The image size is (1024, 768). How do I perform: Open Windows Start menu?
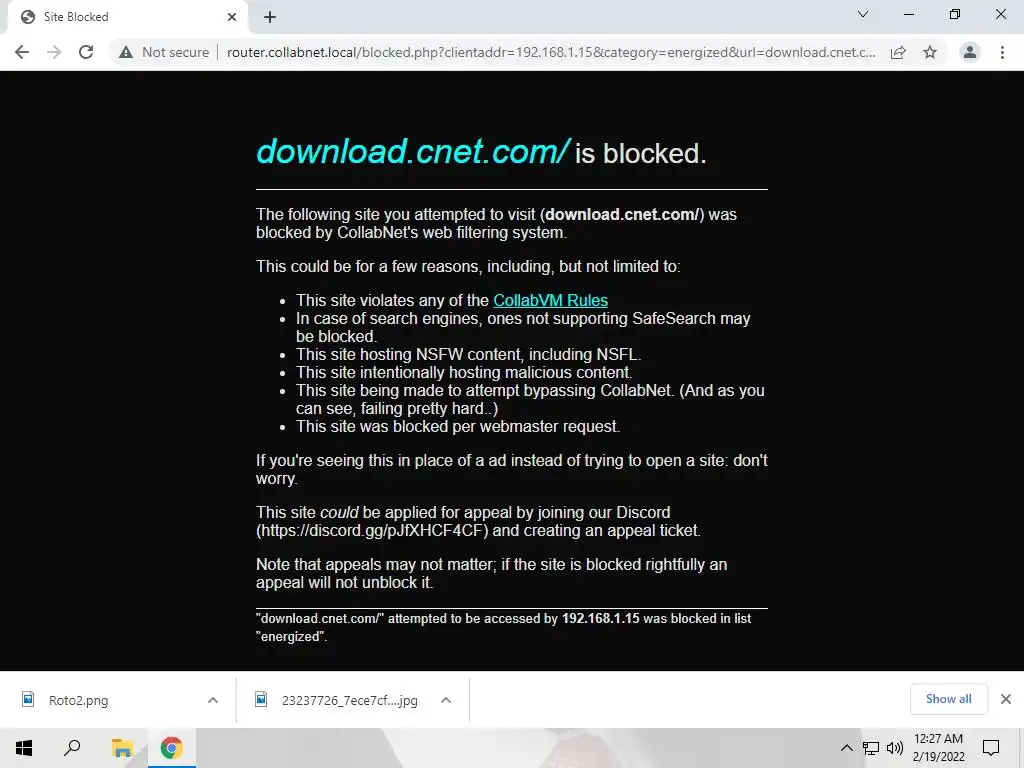tap(24, 748)
